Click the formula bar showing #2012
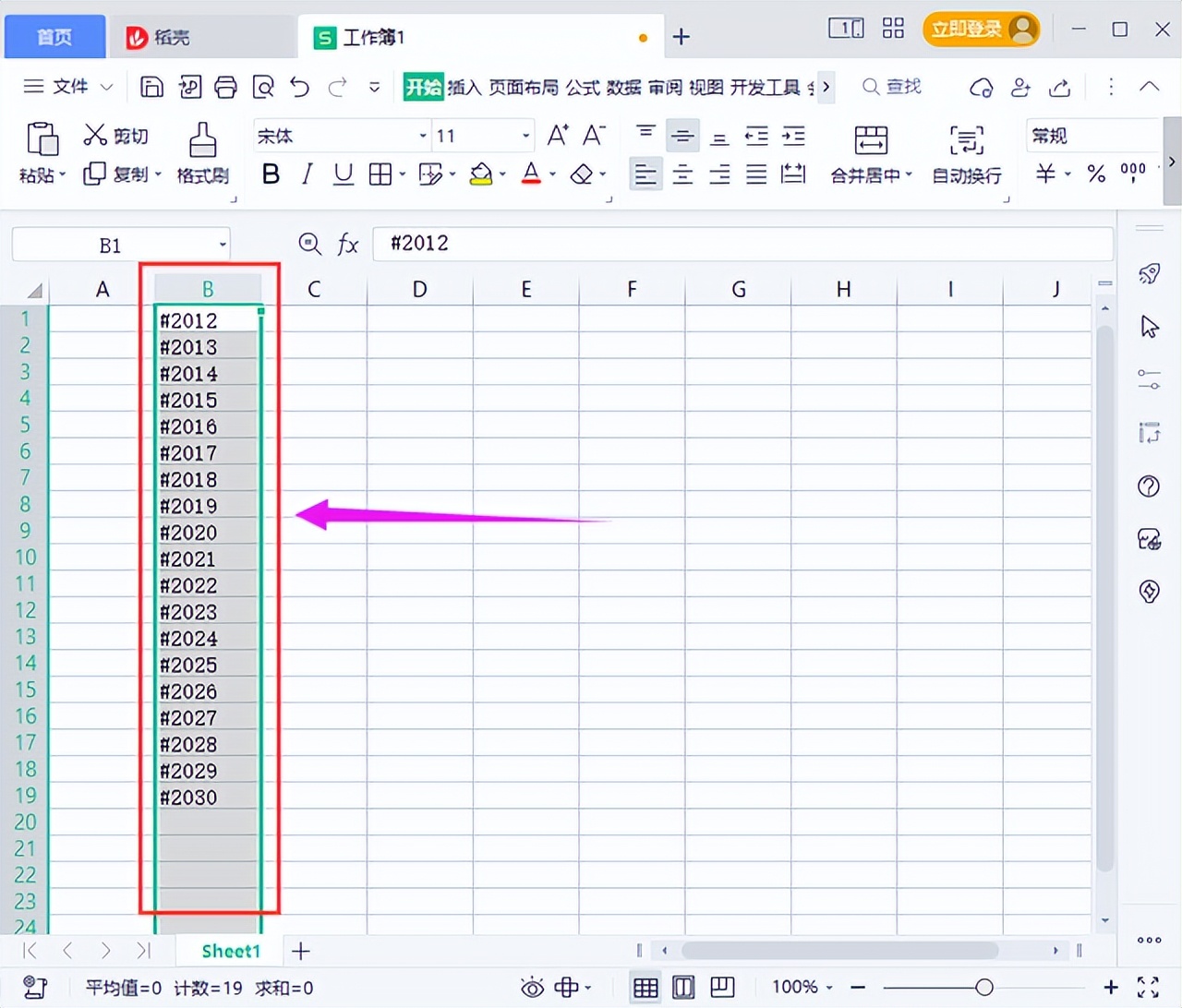Screen dimensions: 1182x1008 742,244
